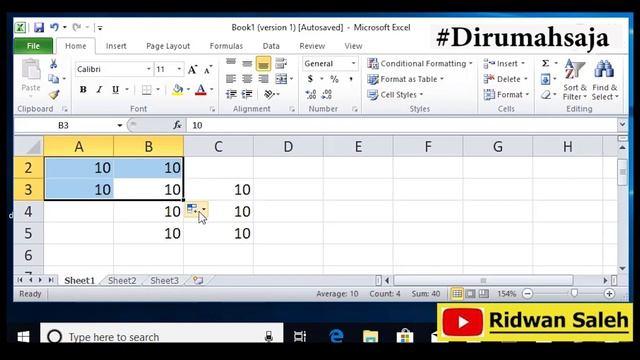640x360 pixels.
Task: Toggle Middle Align
Action: (x=247, y=63)
